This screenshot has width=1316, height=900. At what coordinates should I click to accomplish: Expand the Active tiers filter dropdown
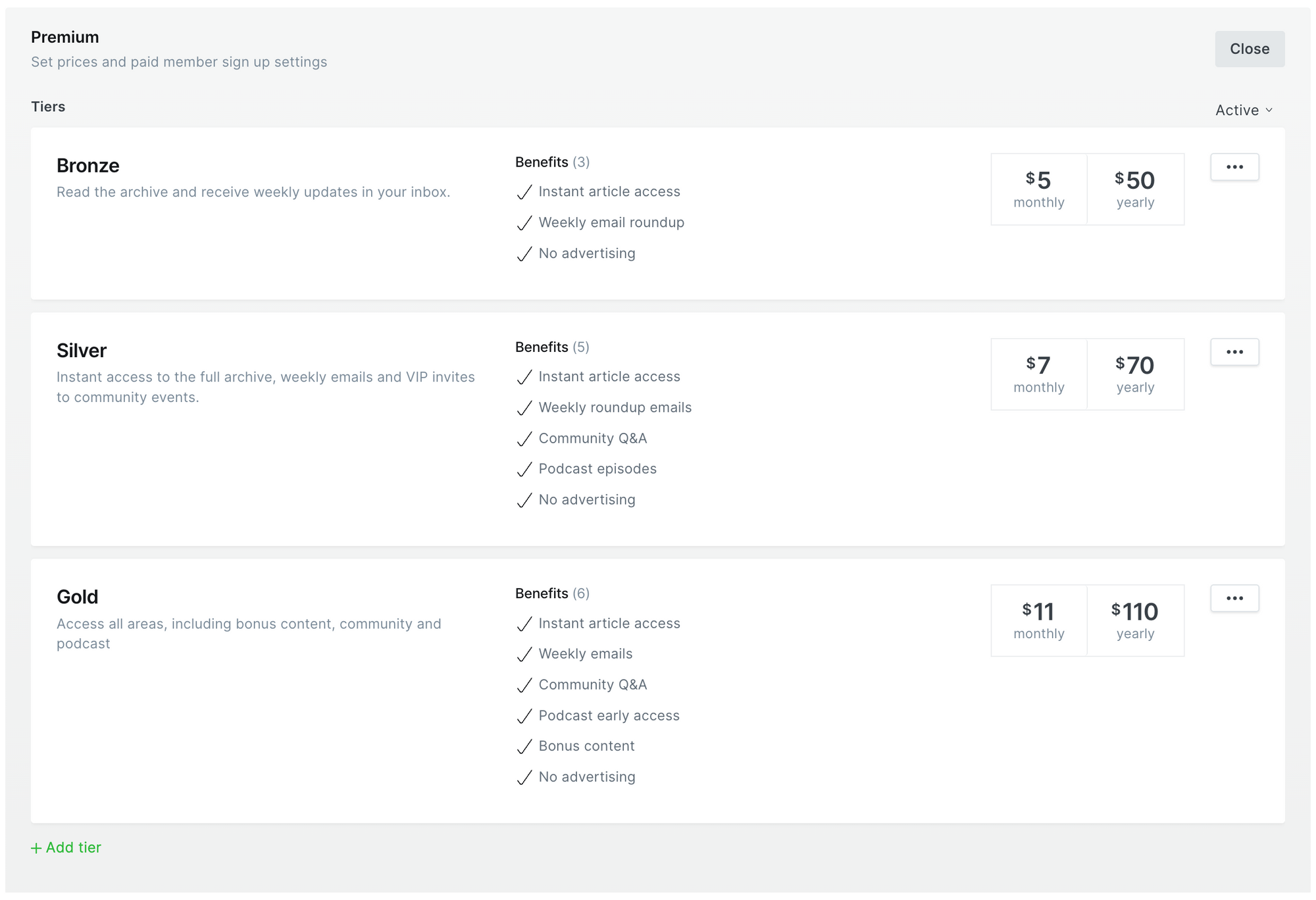point(1244,110)
